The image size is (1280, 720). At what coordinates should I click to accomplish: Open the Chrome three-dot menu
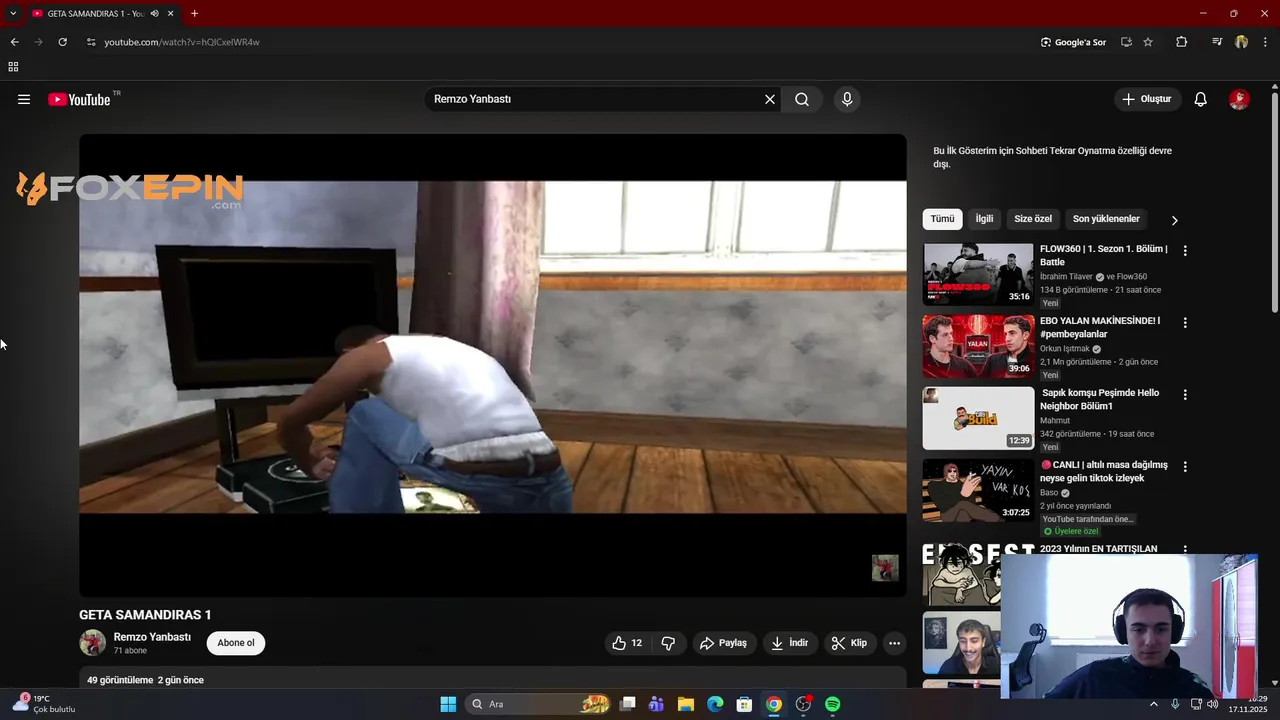click(x=1266, y=42)
